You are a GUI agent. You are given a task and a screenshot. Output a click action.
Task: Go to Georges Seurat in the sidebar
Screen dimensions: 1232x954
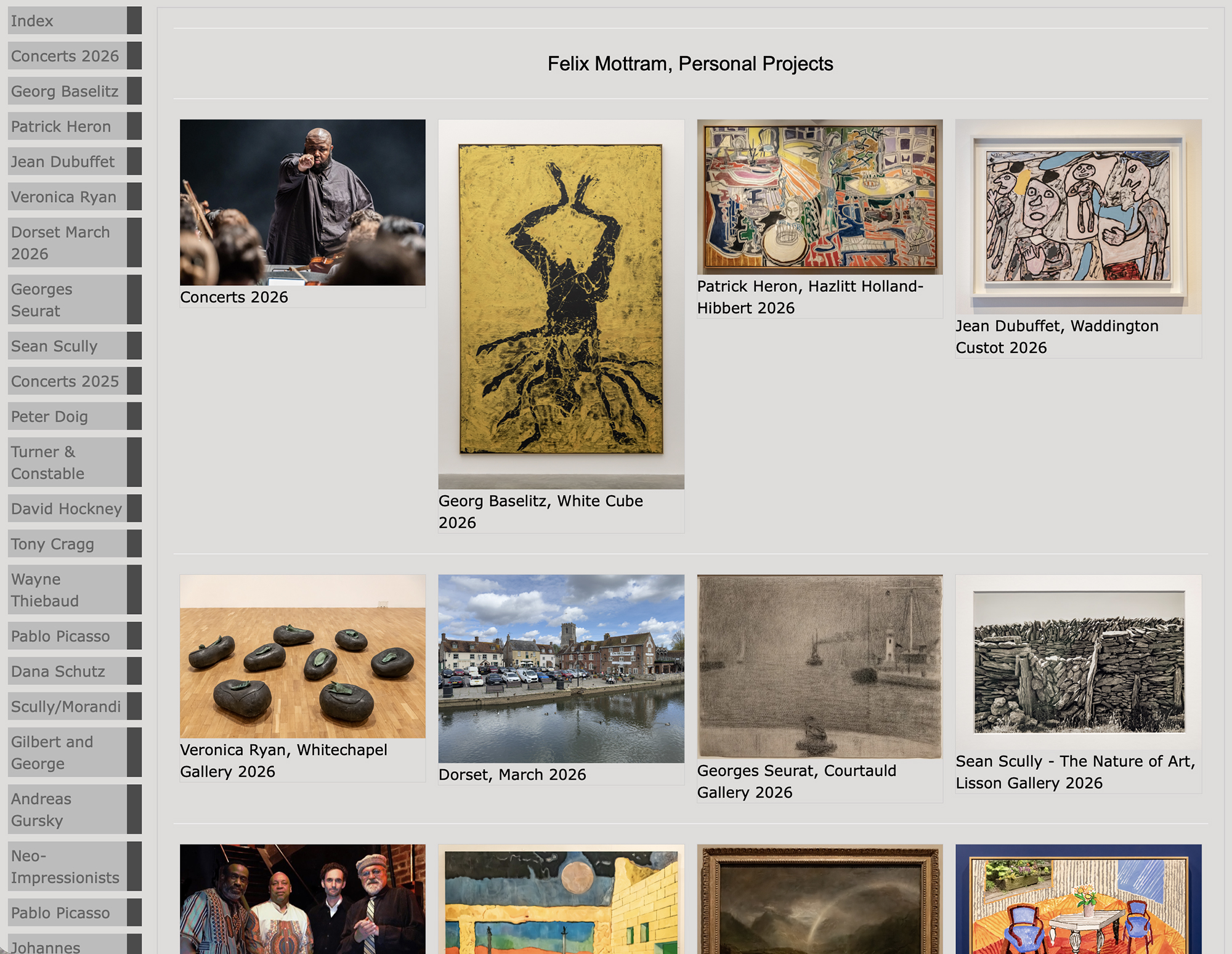(x=75, y=299)
